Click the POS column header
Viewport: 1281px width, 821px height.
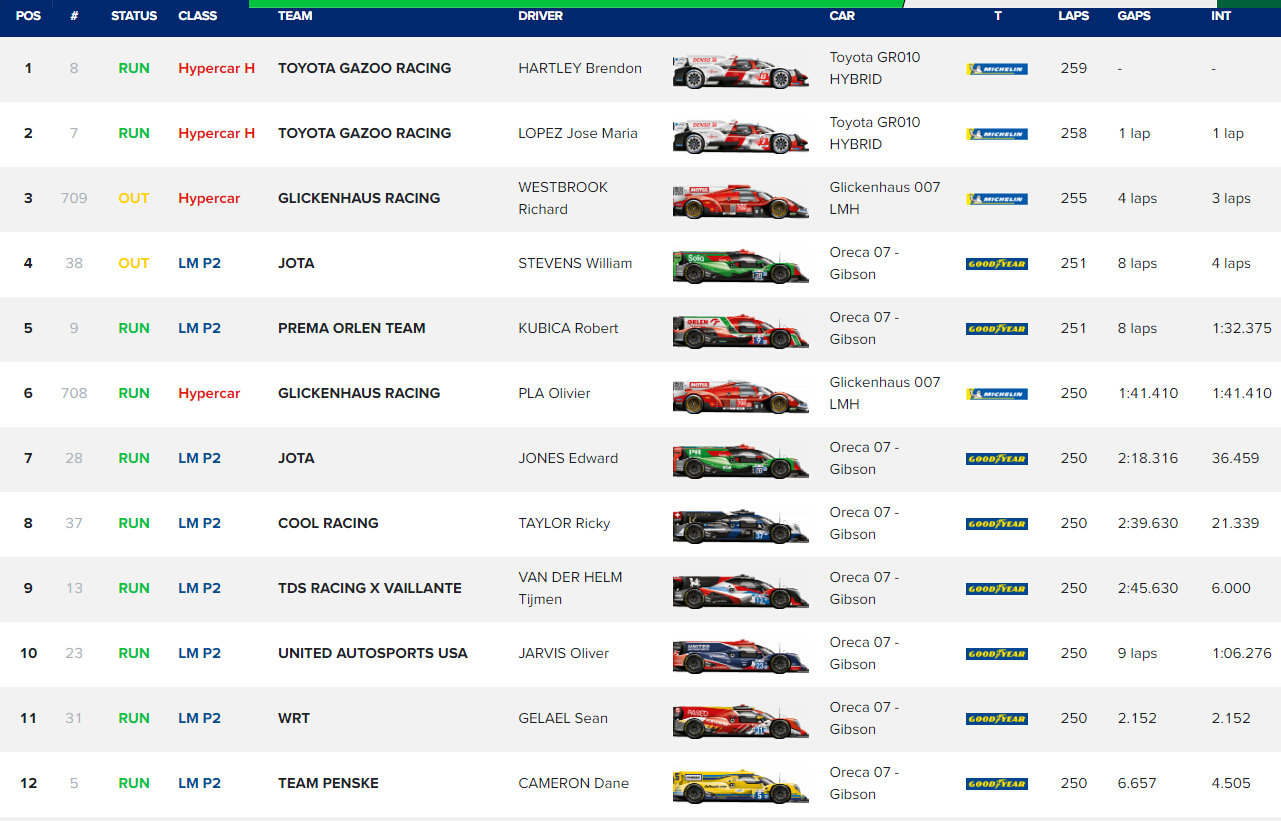pos(28,16)
